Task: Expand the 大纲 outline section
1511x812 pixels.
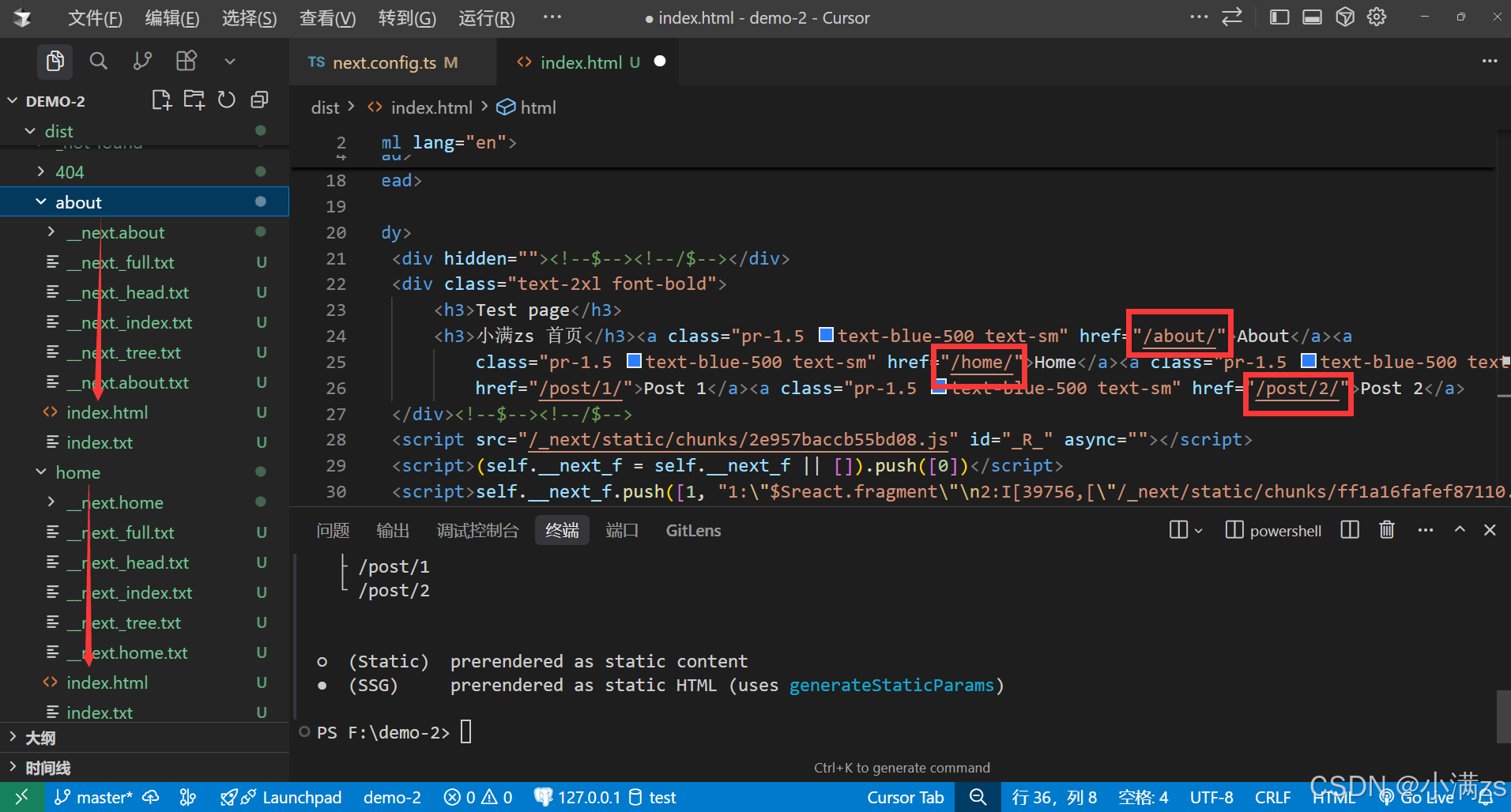Action: pyautogui.click(x=40, y=738)
